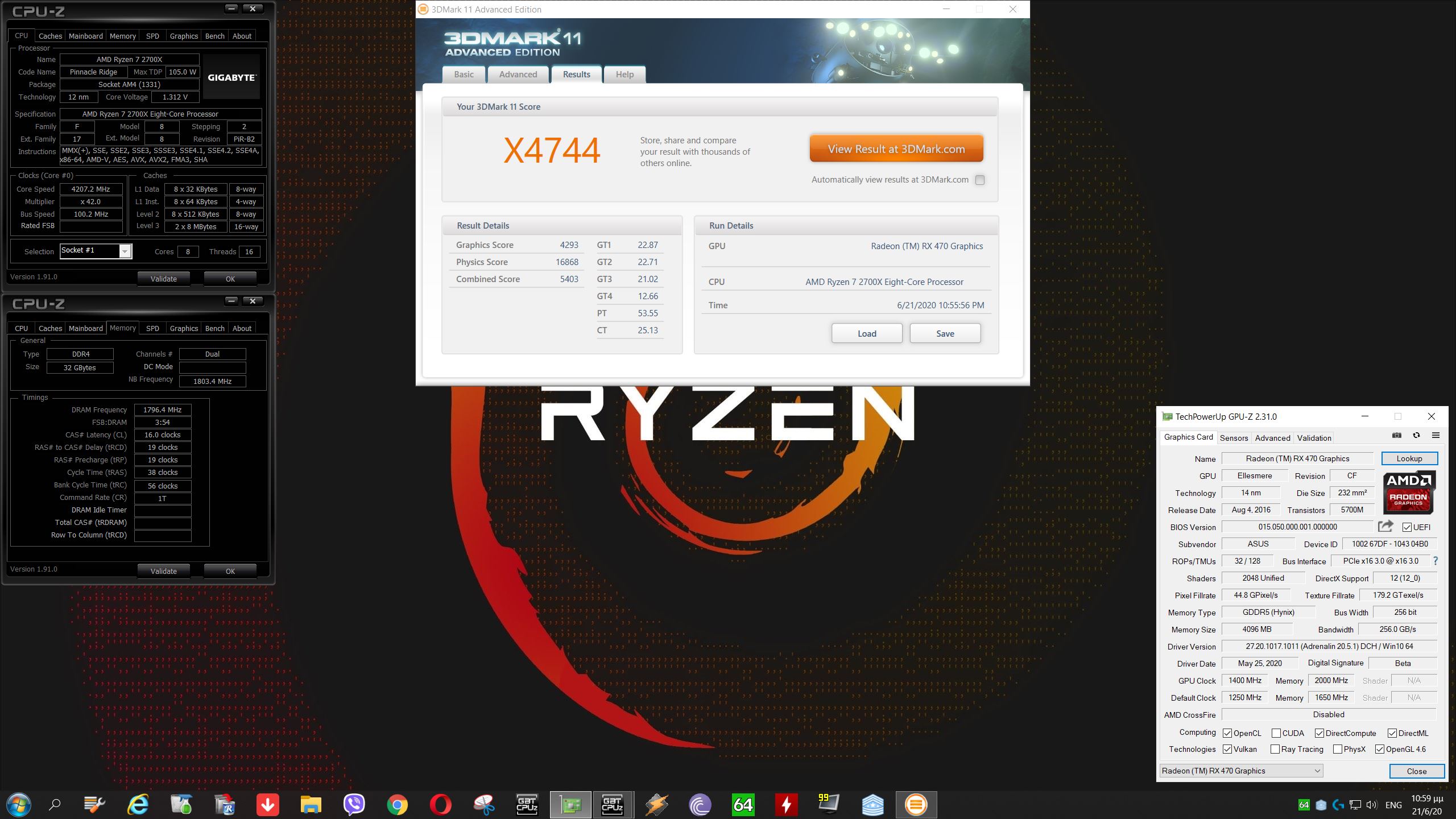Click the Gigabyte logo in CPU-Z
This screenshot has width=1456, height=819.
(x=231, y=77)
